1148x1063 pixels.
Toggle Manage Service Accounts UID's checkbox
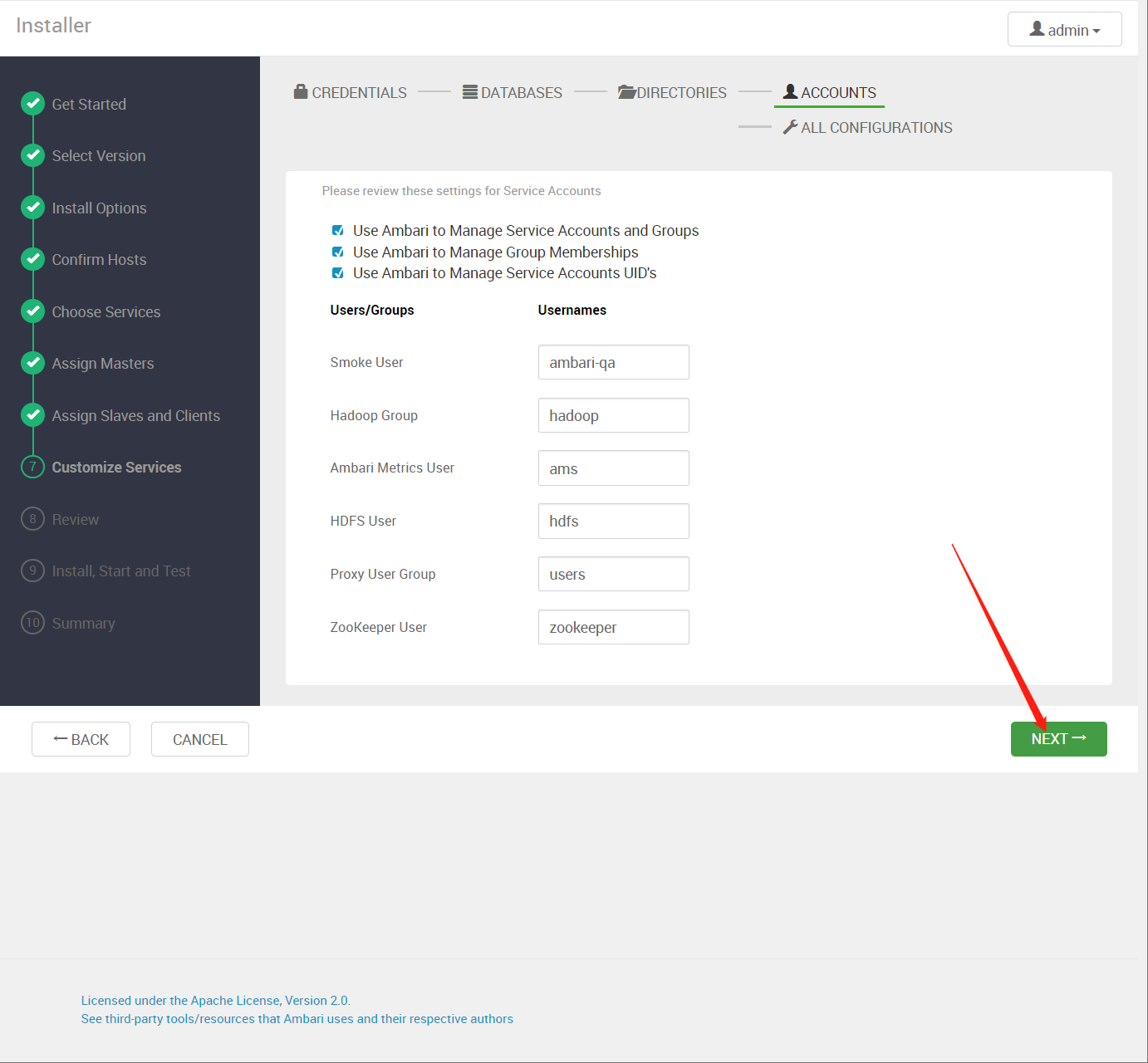338,272
